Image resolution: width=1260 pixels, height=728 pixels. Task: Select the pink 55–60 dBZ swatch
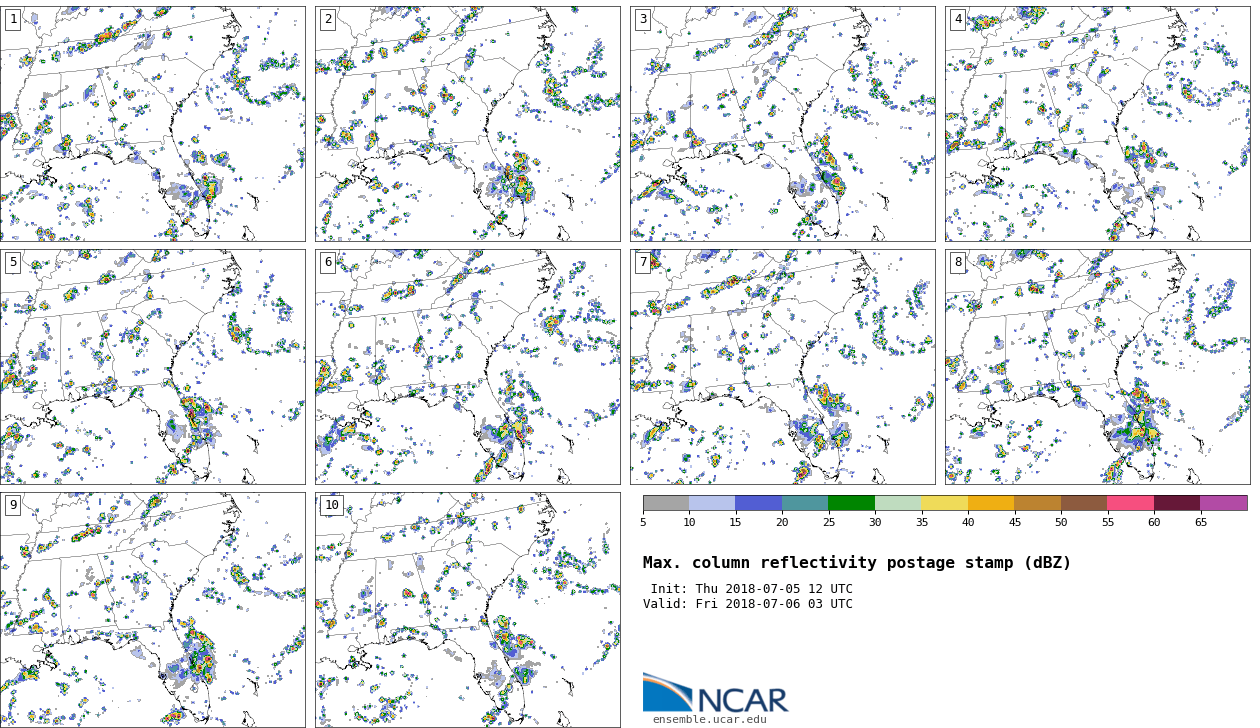click(x=1130, y=503)
